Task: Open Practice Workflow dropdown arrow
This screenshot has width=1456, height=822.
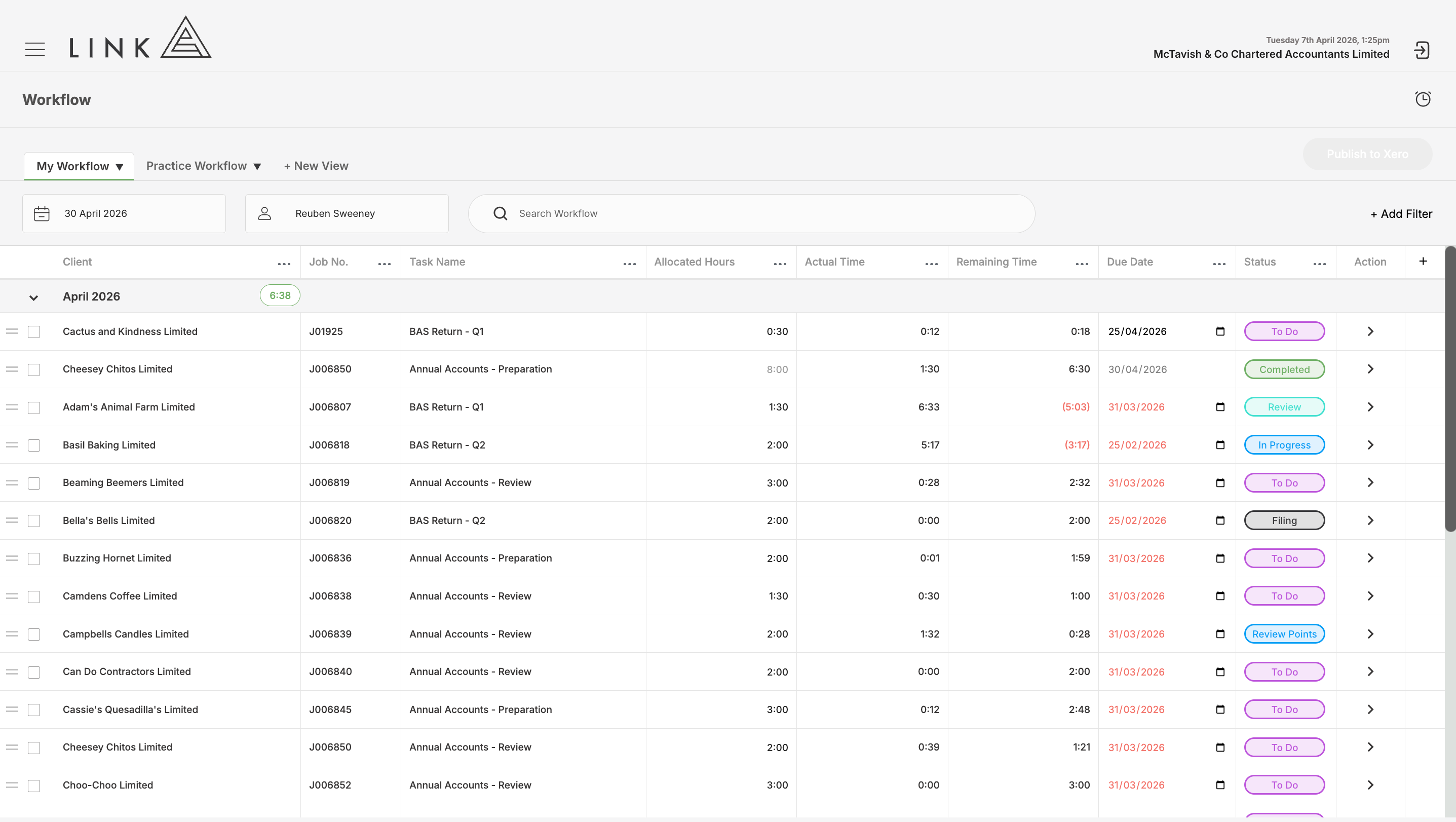Action: (x=257, y=167)
